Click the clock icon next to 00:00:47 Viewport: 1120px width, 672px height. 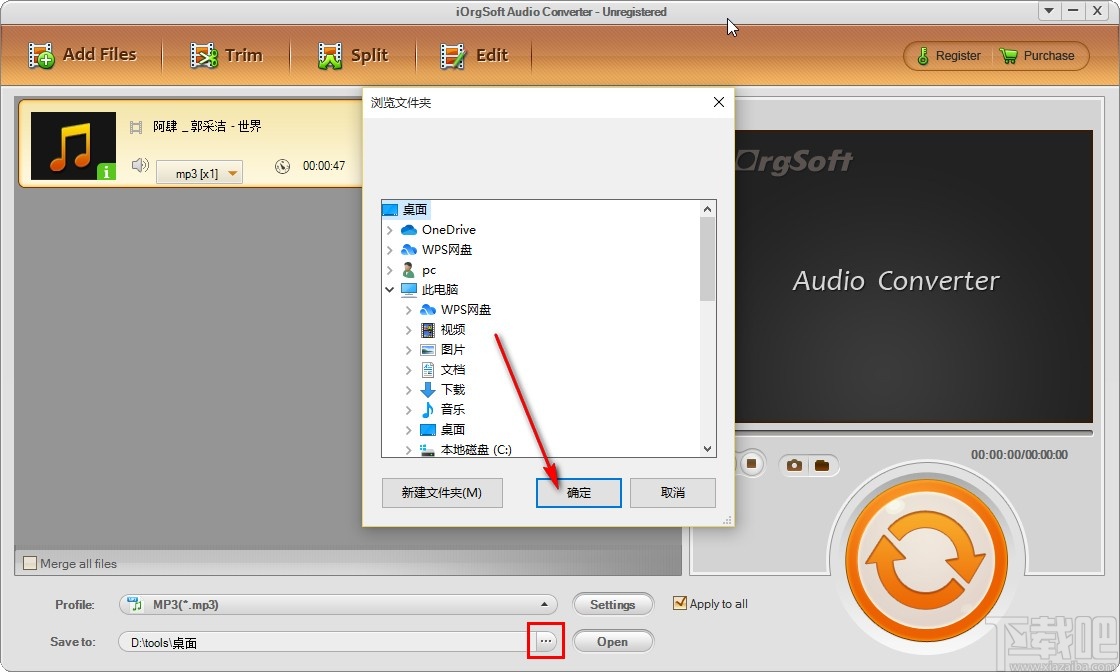[283, 166]
